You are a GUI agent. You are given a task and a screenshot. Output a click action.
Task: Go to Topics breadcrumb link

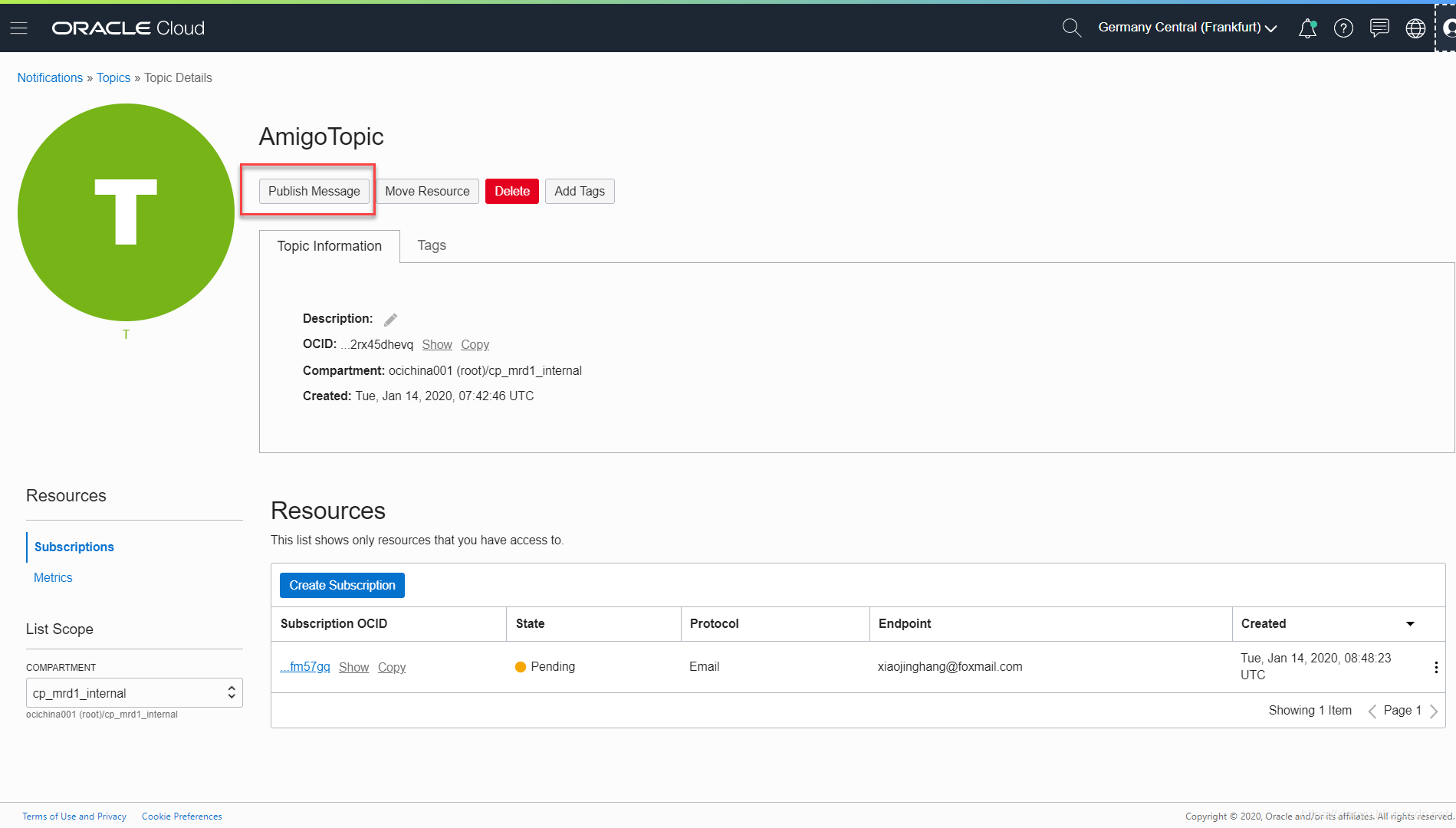113,77
